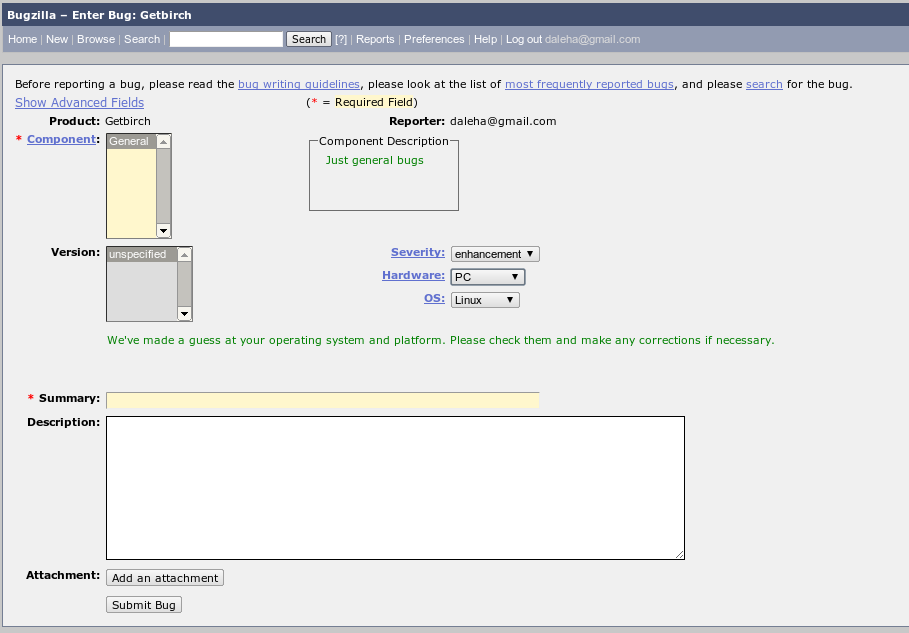
Task: Focus the quick search text box
Action: coord(226,39)
